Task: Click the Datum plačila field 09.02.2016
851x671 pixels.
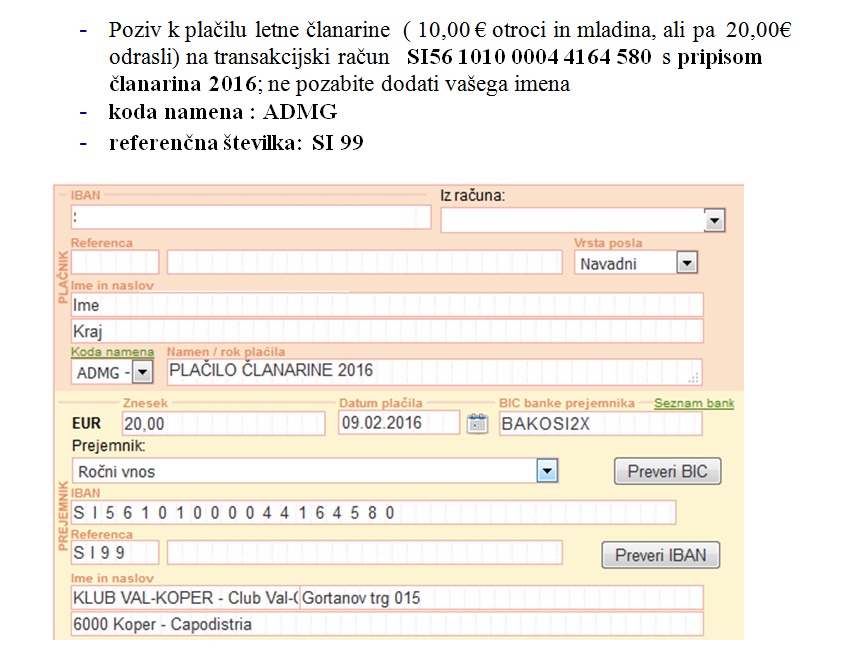Action: click(398, 423)
